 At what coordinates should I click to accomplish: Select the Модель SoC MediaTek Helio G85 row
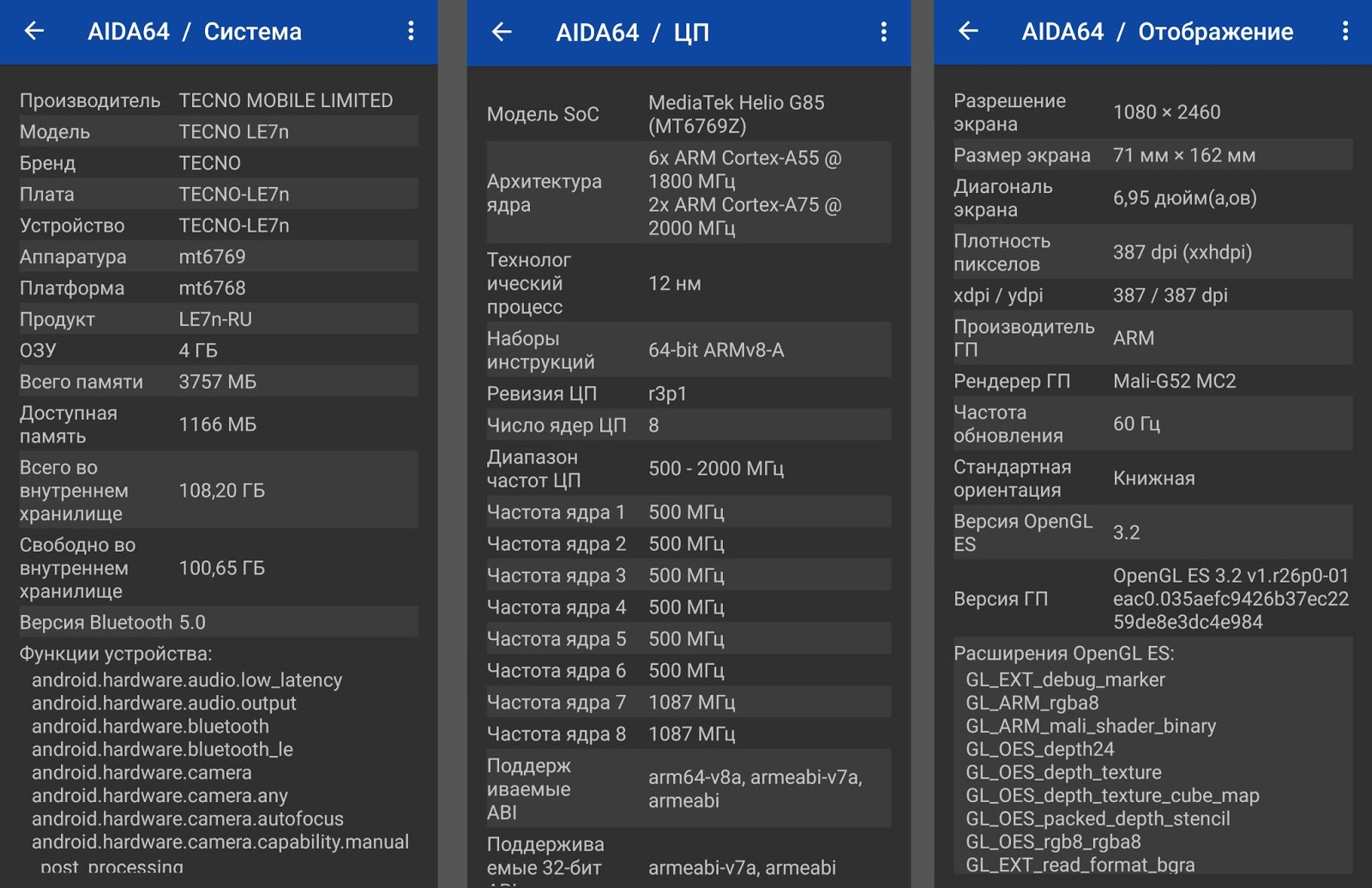pyautogui.click(x=688, y=114)
